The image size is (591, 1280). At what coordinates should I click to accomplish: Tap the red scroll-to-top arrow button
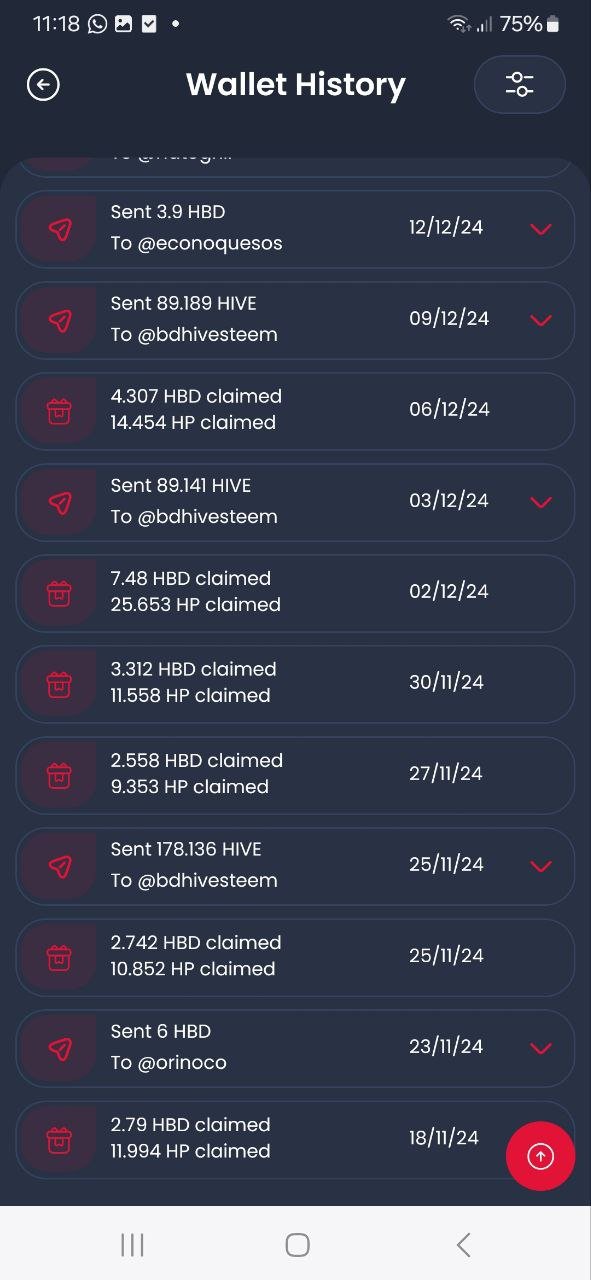point(540,1156)
